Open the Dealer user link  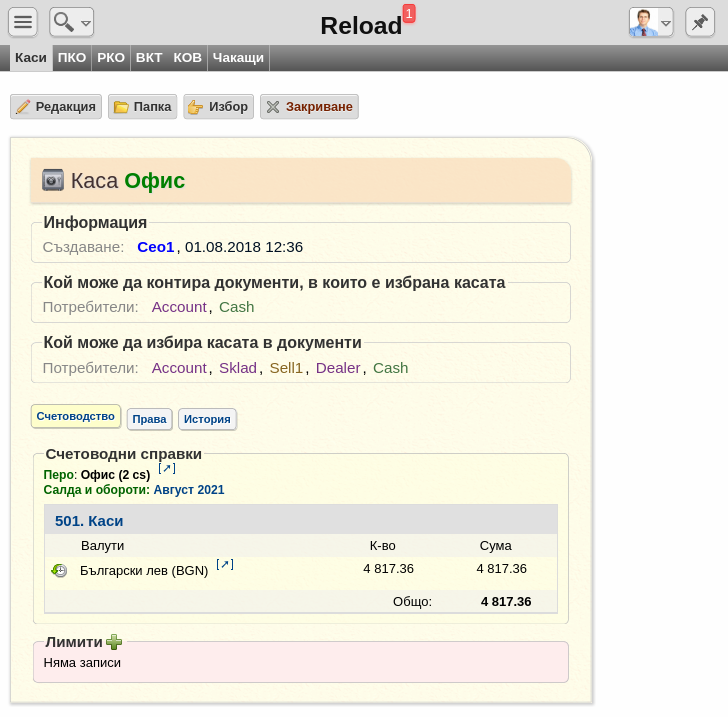coord(338,368)
